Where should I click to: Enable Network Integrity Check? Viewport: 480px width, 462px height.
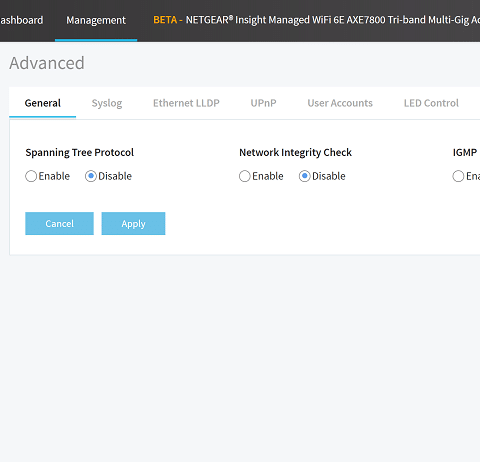click(x=245, y=176)
